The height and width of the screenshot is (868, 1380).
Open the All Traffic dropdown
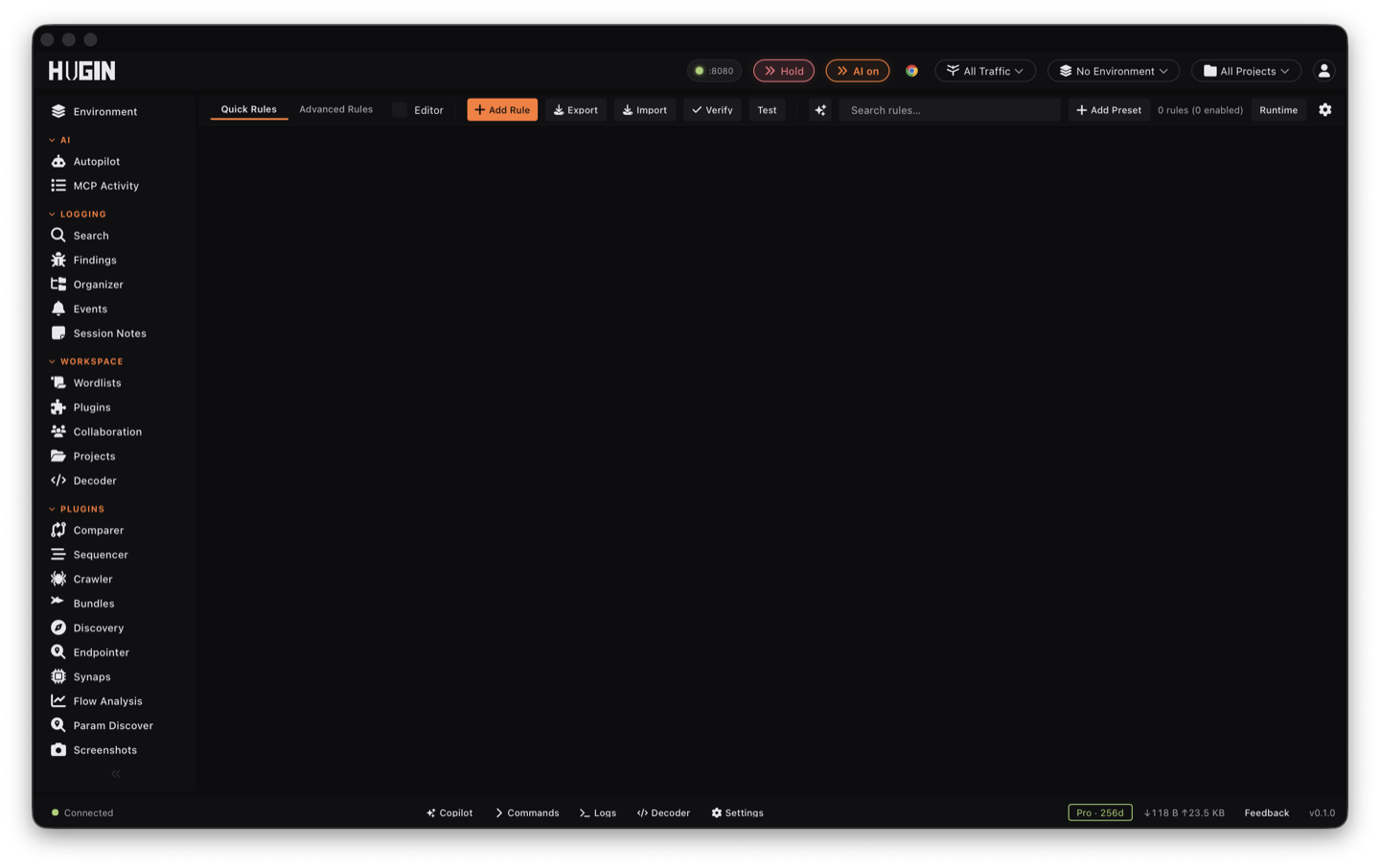tap(985, 71)
